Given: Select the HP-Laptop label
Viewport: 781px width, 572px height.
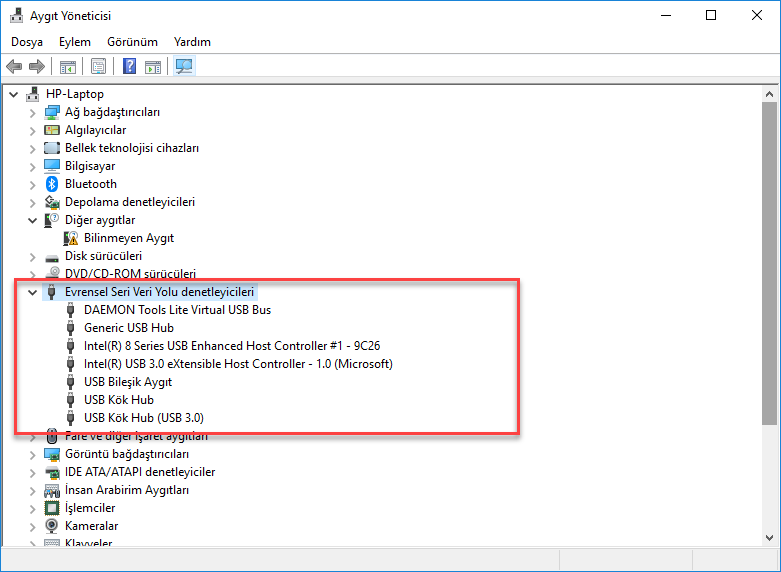Looking at the screenshot, I should [75, 94].
